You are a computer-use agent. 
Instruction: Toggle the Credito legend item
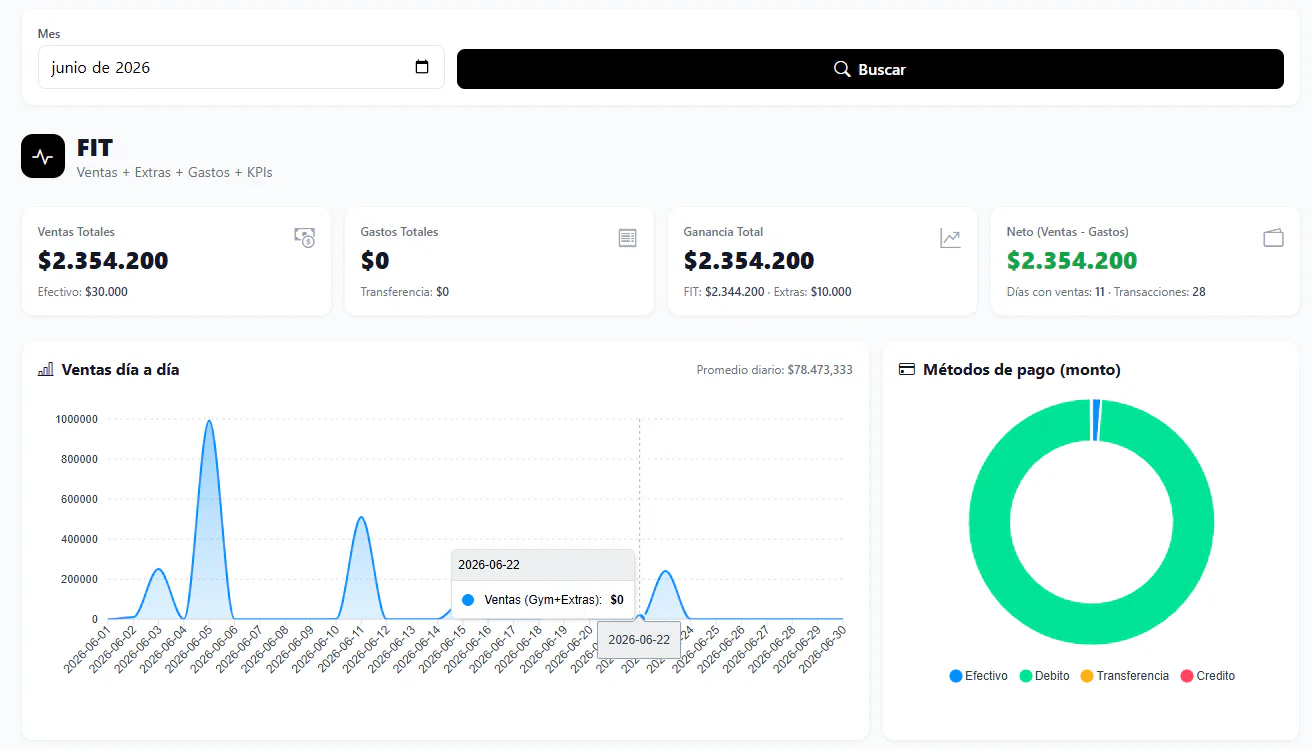point(1208,676)
